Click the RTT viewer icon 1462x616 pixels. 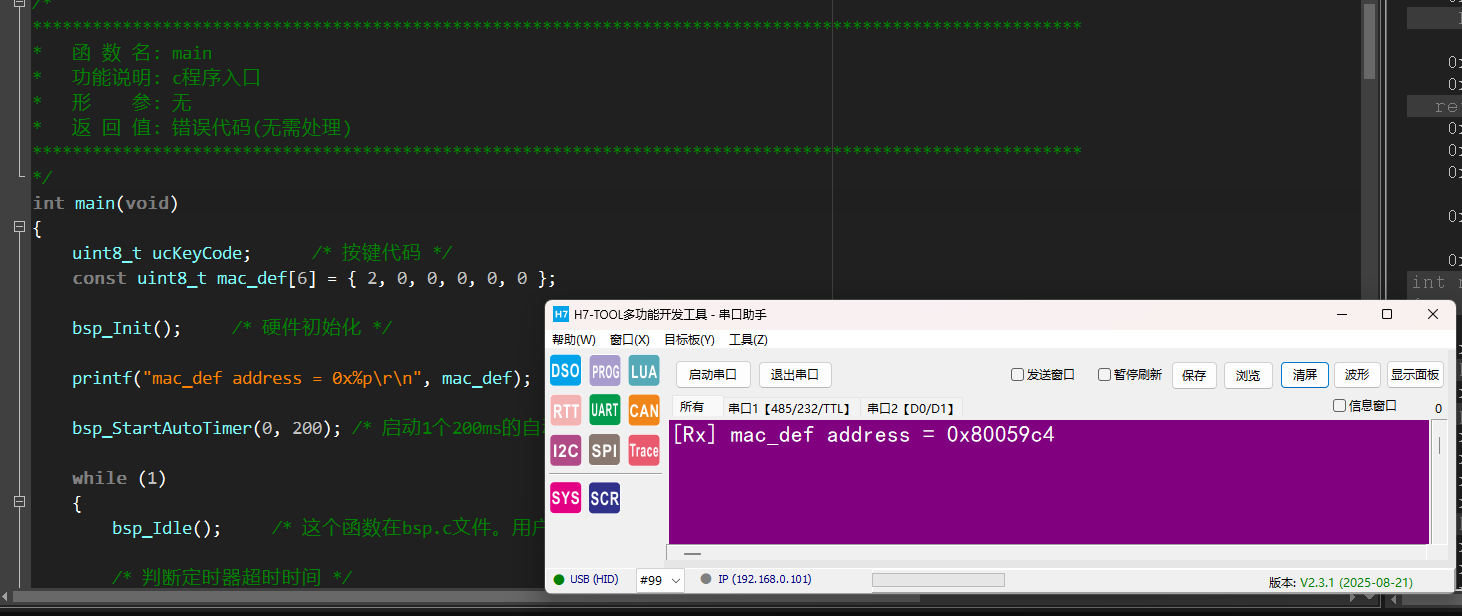point(565,410)
